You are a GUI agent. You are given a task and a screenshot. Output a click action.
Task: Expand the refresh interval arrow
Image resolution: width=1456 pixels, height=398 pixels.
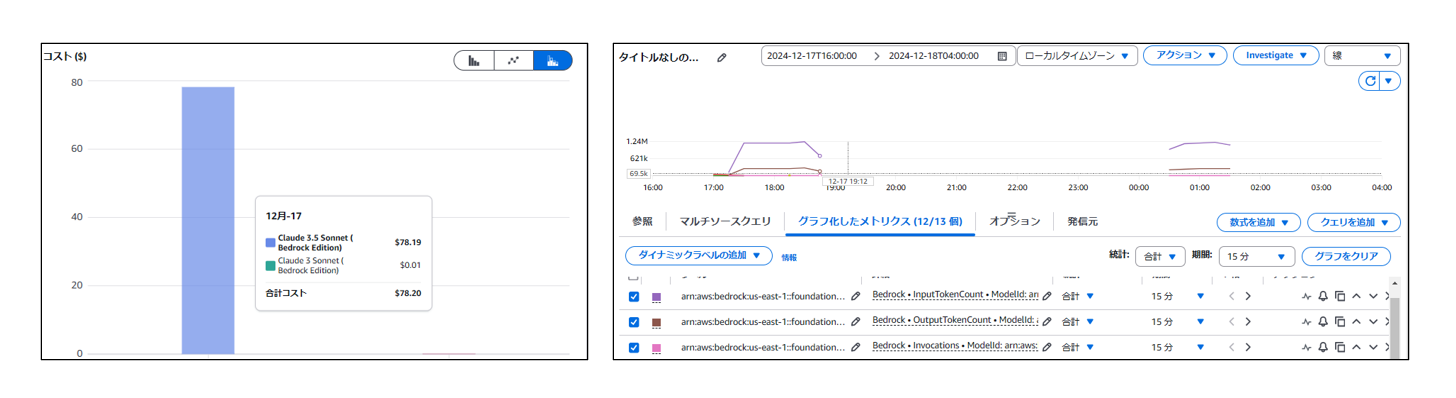click(1390, 81)
